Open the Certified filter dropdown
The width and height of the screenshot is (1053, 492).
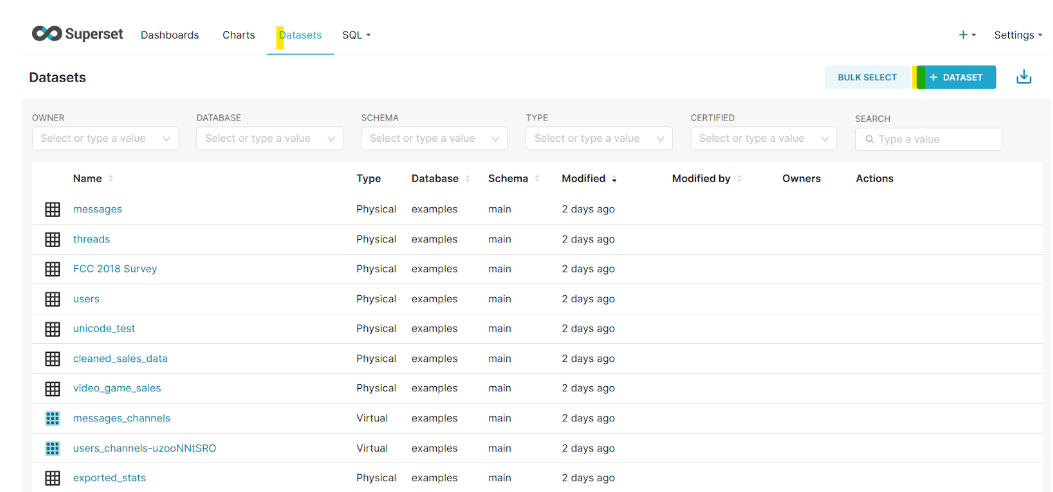763,139
